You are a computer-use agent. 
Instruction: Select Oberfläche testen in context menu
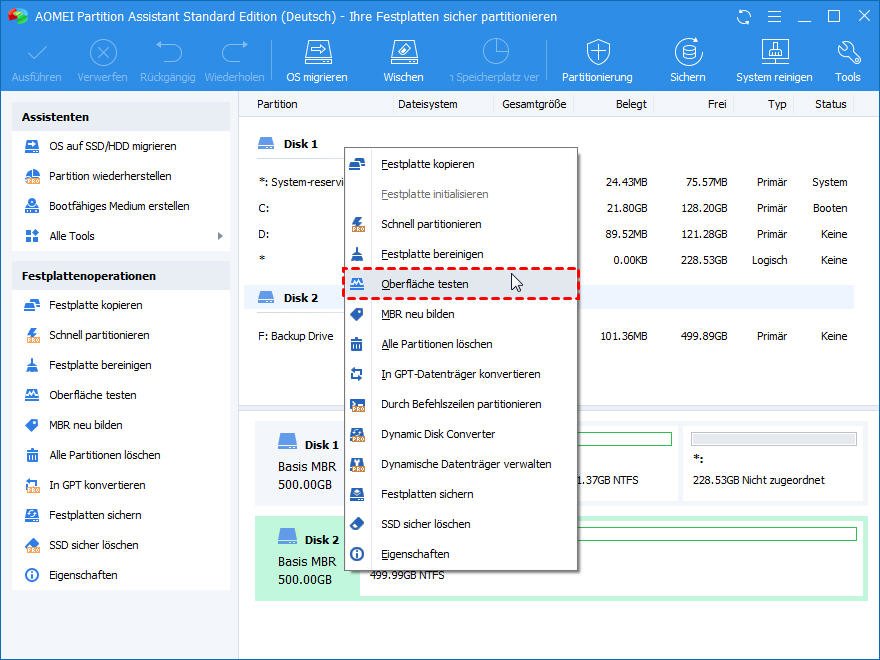(x=461, y=284)
